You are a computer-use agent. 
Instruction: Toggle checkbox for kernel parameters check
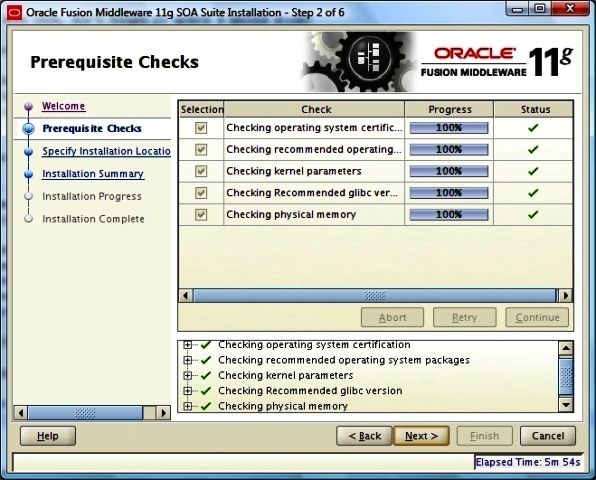(201, 171)
